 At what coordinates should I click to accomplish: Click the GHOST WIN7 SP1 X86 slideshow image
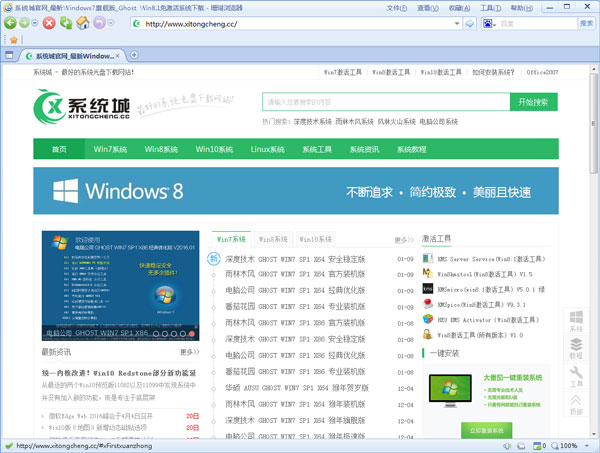121,285
